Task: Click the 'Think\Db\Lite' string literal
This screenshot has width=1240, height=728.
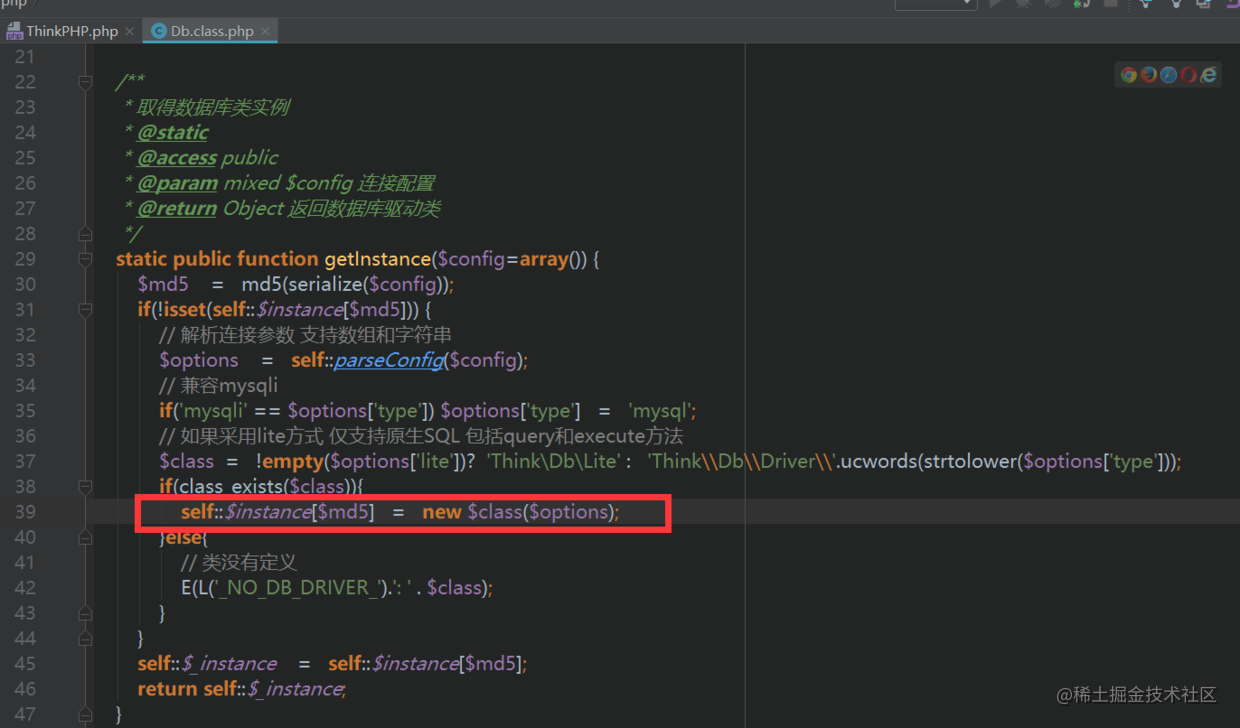Action: click(x=552, y=461)
